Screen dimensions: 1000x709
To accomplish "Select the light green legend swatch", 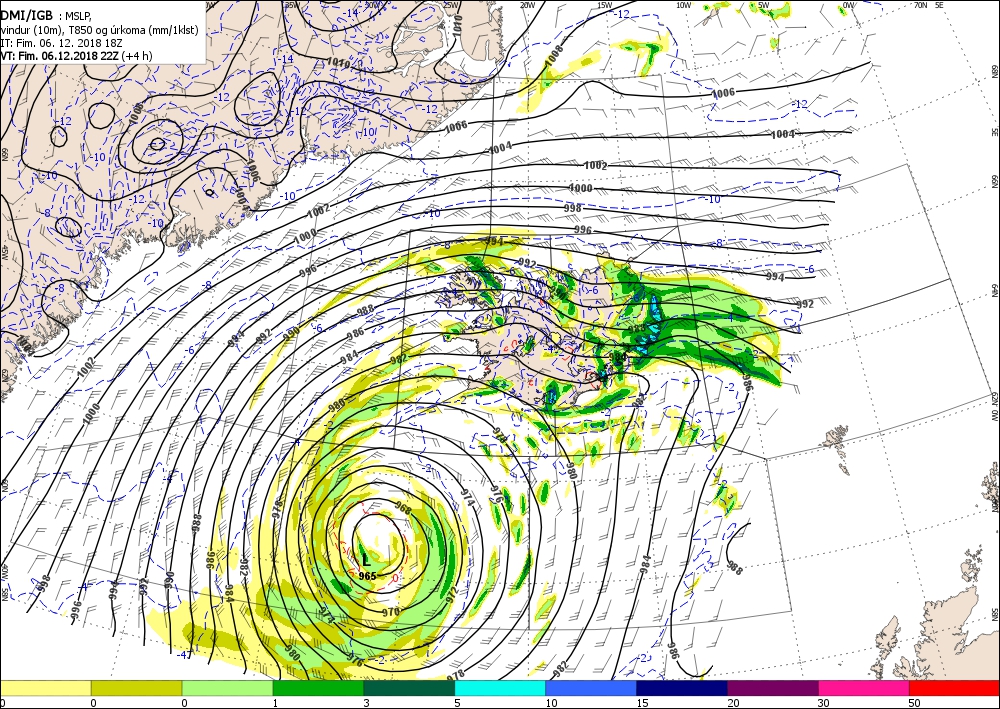I will click(228, 688).
